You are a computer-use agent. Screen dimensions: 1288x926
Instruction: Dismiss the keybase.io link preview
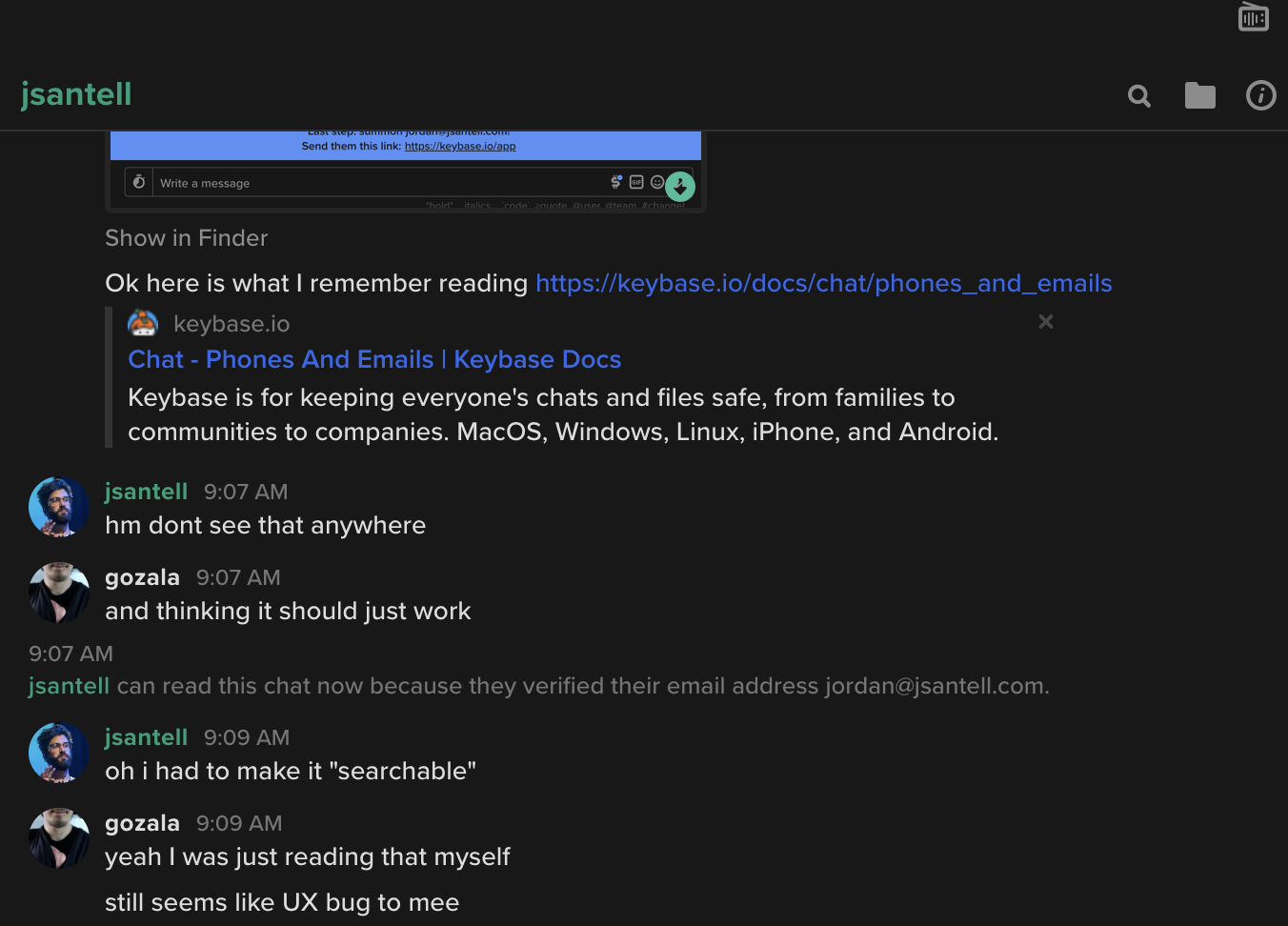click(1046, 322)
